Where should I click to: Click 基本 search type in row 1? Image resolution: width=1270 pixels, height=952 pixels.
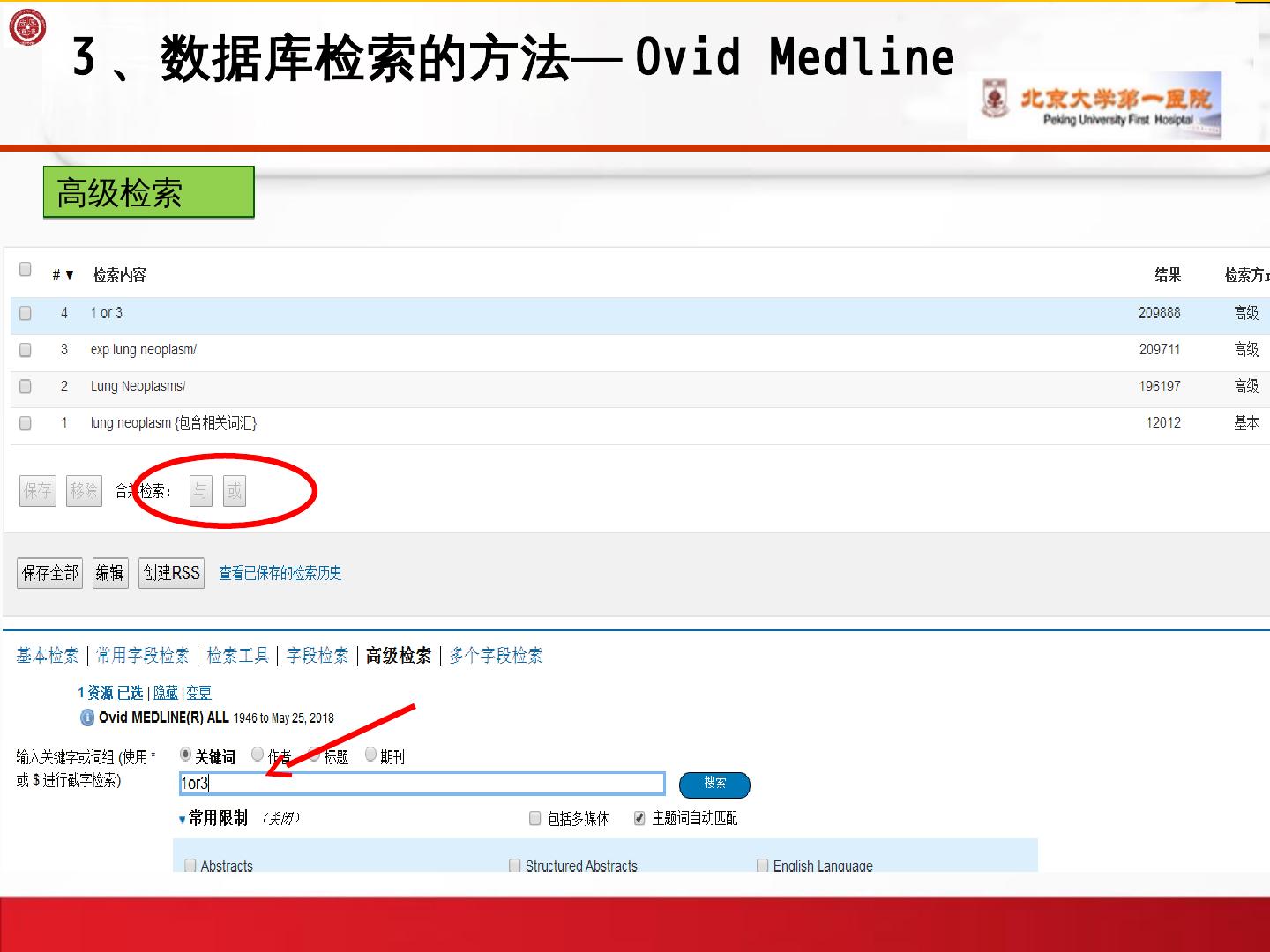(1246, 423)
